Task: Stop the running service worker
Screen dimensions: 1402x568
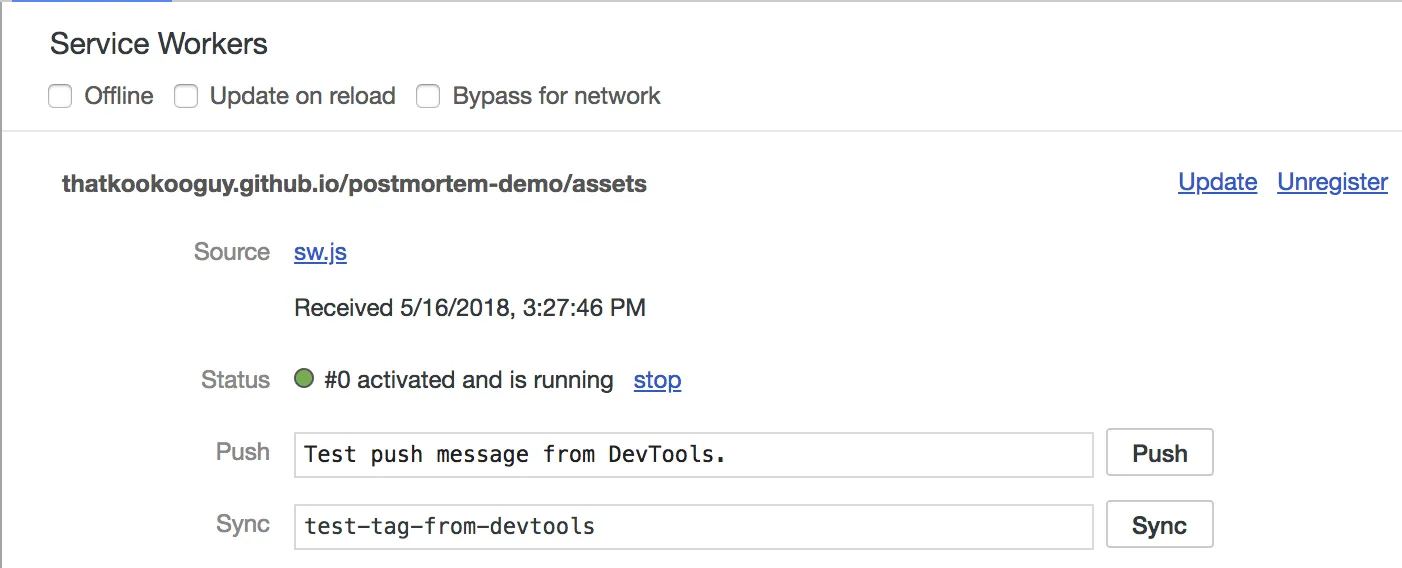Action: click(x=657, y=380)
